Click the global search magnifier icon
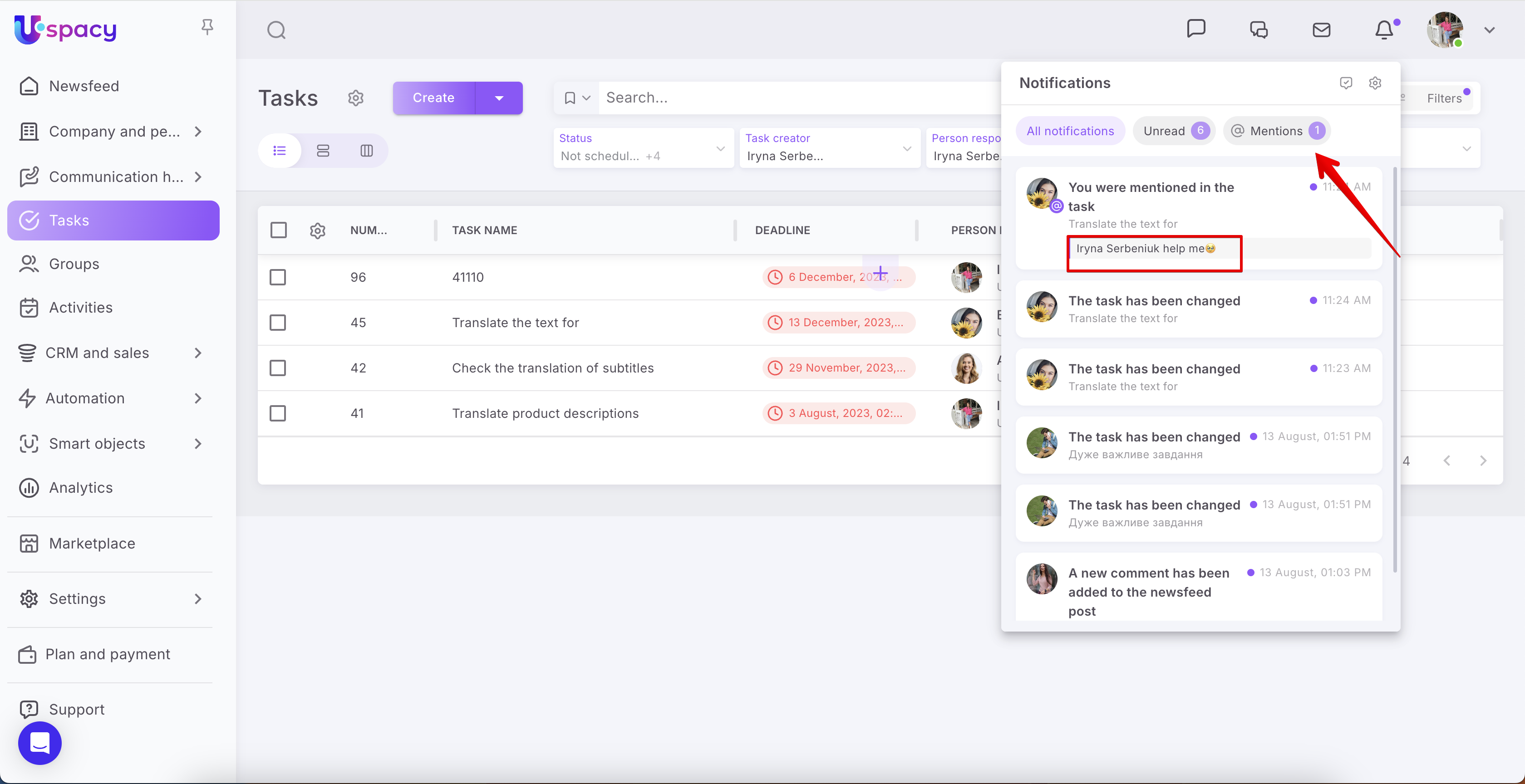The image size is (1525, 784). click(x=276, y=29)
